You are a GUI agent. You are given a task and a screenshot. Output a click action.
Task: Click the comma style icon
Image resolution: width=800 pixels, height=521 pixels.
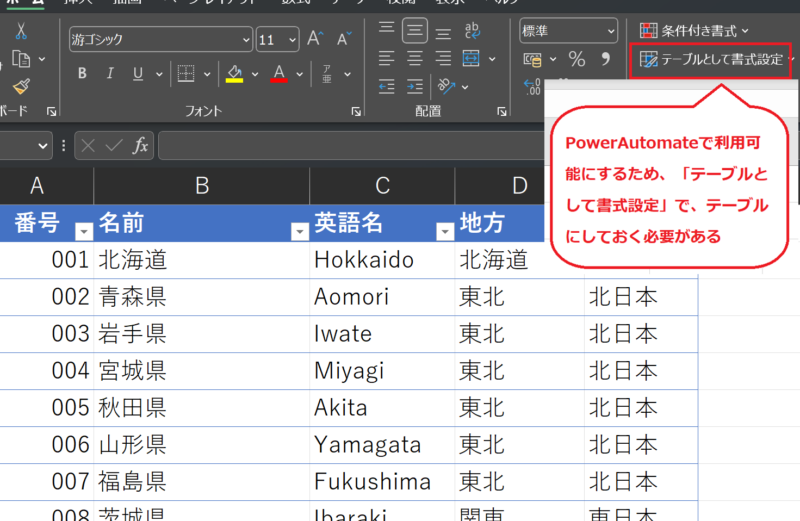click(x=605, y=59)
